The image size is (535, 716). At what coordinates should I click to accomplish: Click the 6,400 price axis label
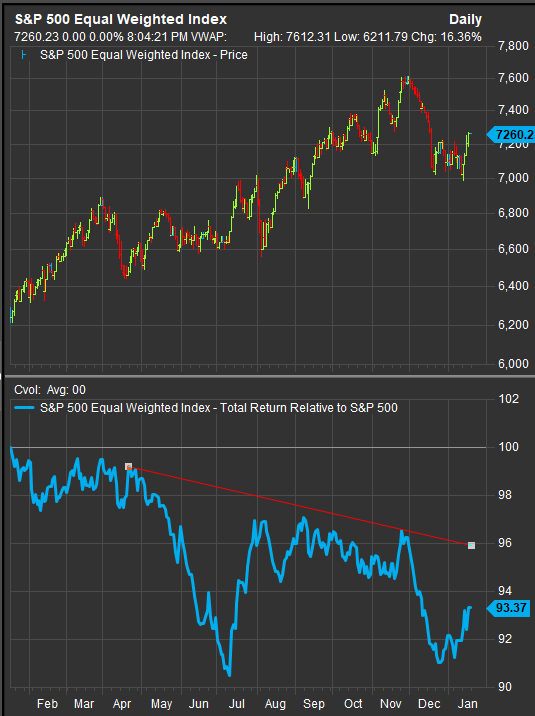coord(513,286)
